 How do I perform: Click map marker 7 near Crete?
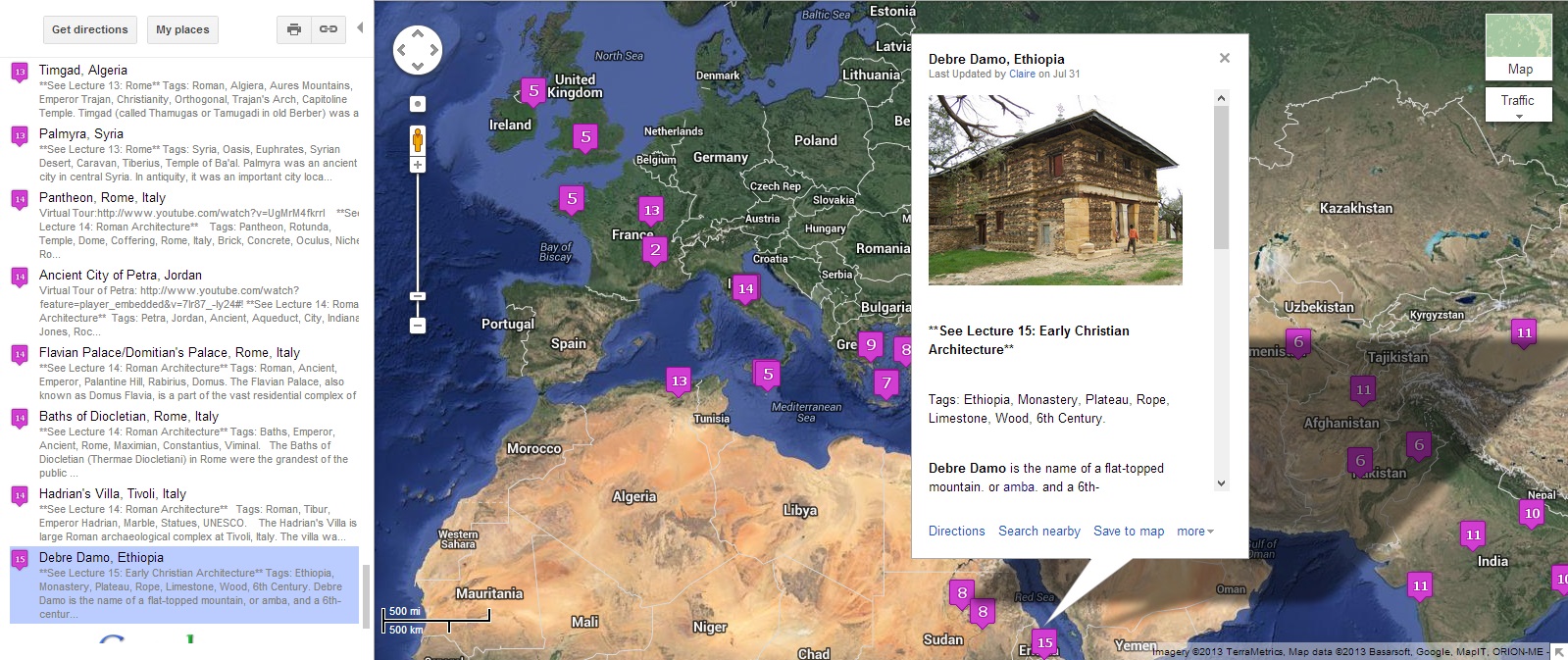coord(886,383)
